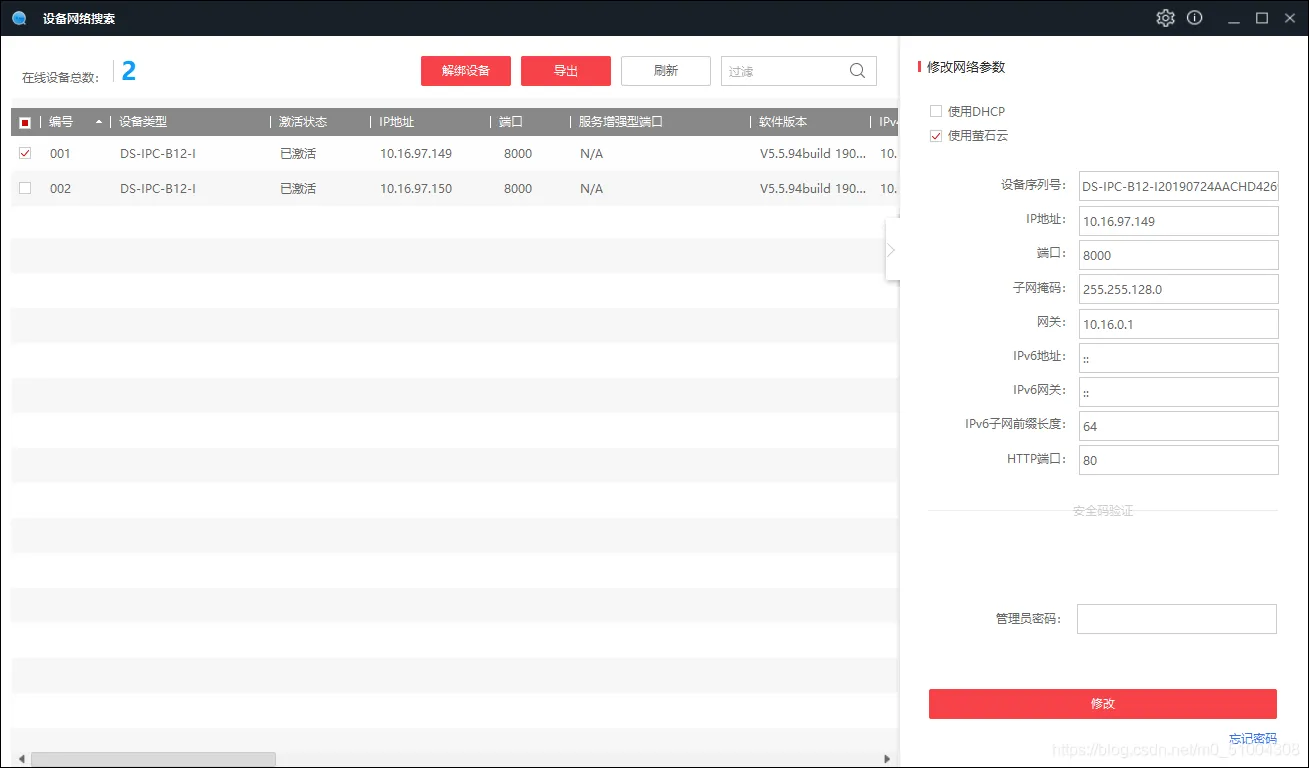Click DS-IPC-B12-I in row 001
Screen dimensions: 1309x768
click(158, 154)
